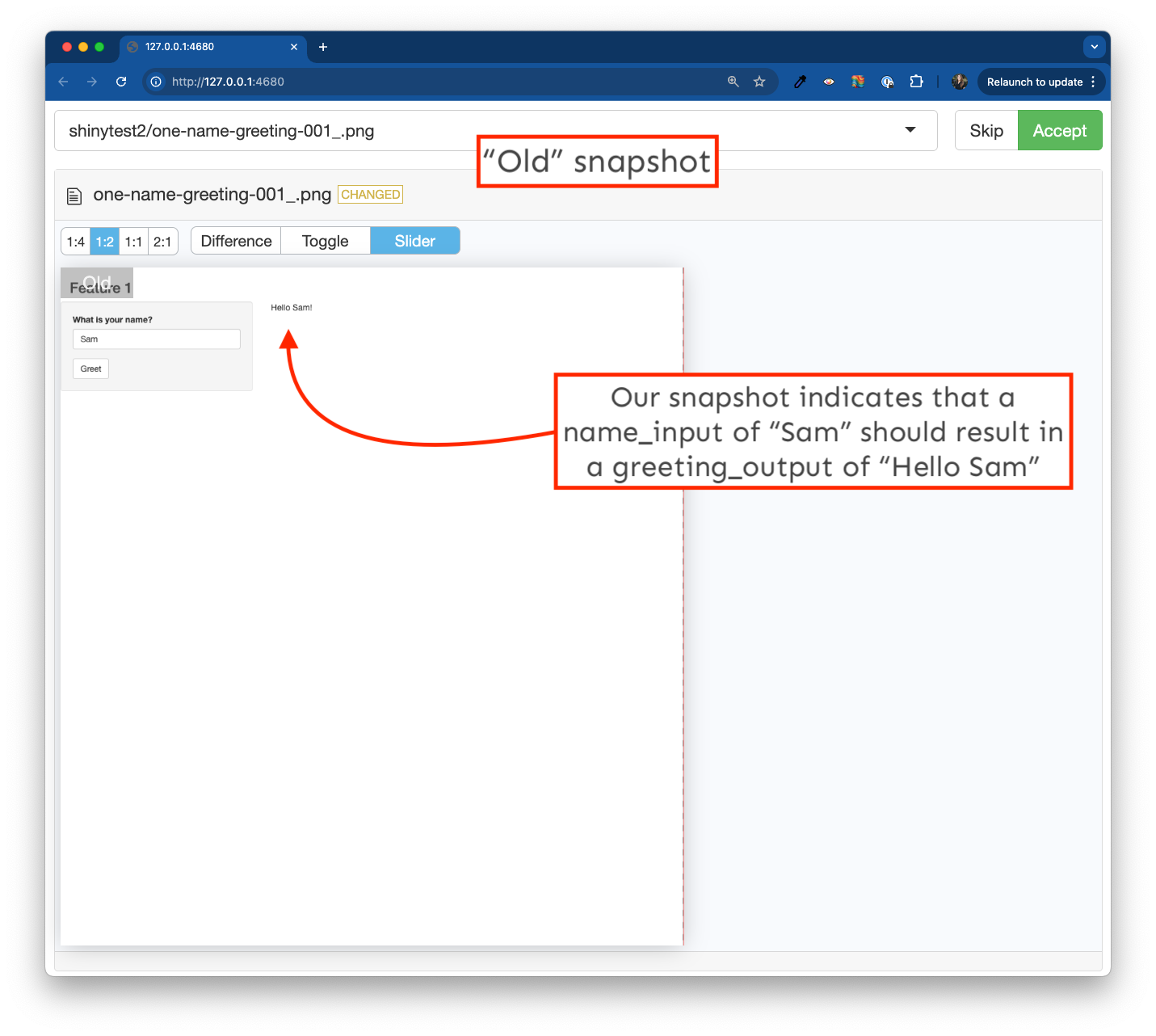Open the browser Extensions puzzle icon
The height and width of the screenshot is (1036, 1156).
tap(916, 82)
